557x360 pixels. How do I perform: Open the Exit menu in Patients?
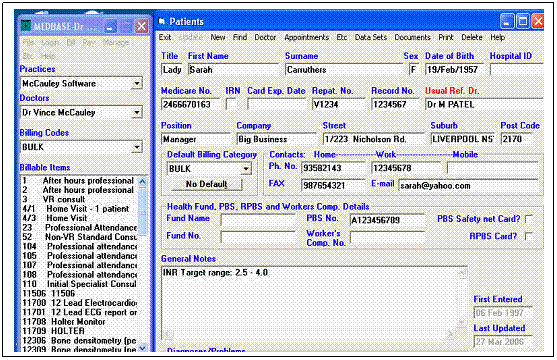click(165, 37)
